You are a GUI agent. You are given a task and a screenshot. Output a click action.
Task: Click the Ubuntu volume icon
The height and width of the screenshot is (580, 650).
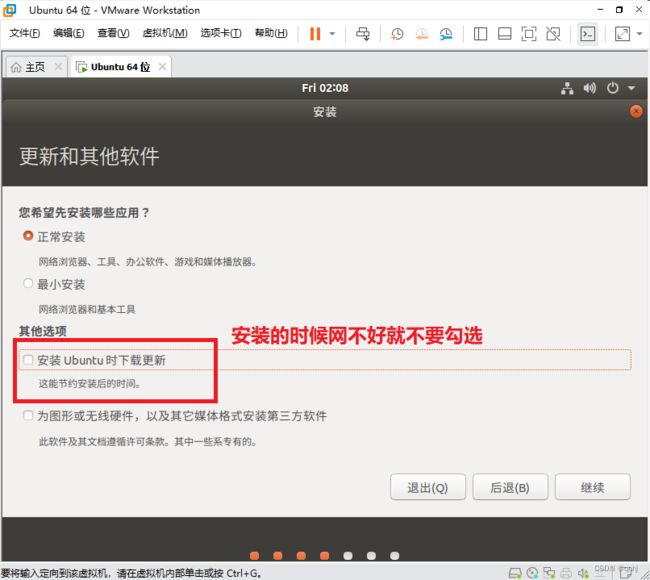(x=589, y=88)
